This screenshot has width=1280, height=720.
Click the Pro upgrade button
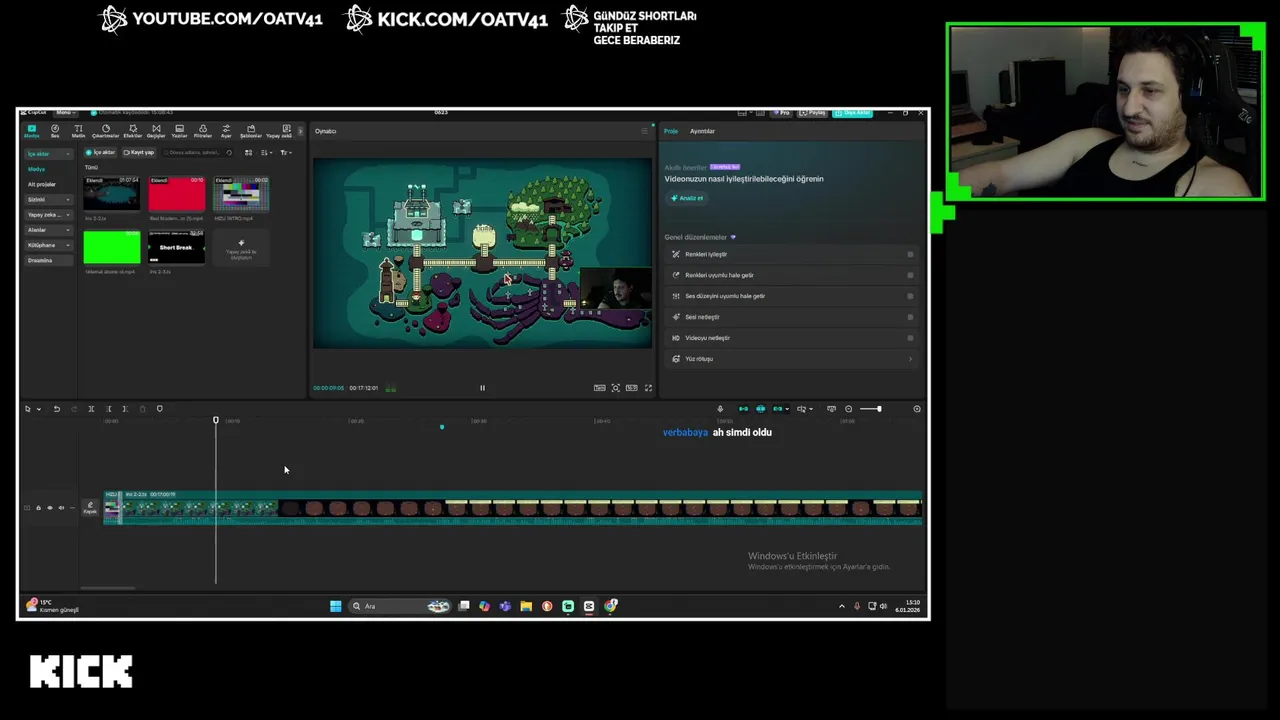(x=783, y=113)
